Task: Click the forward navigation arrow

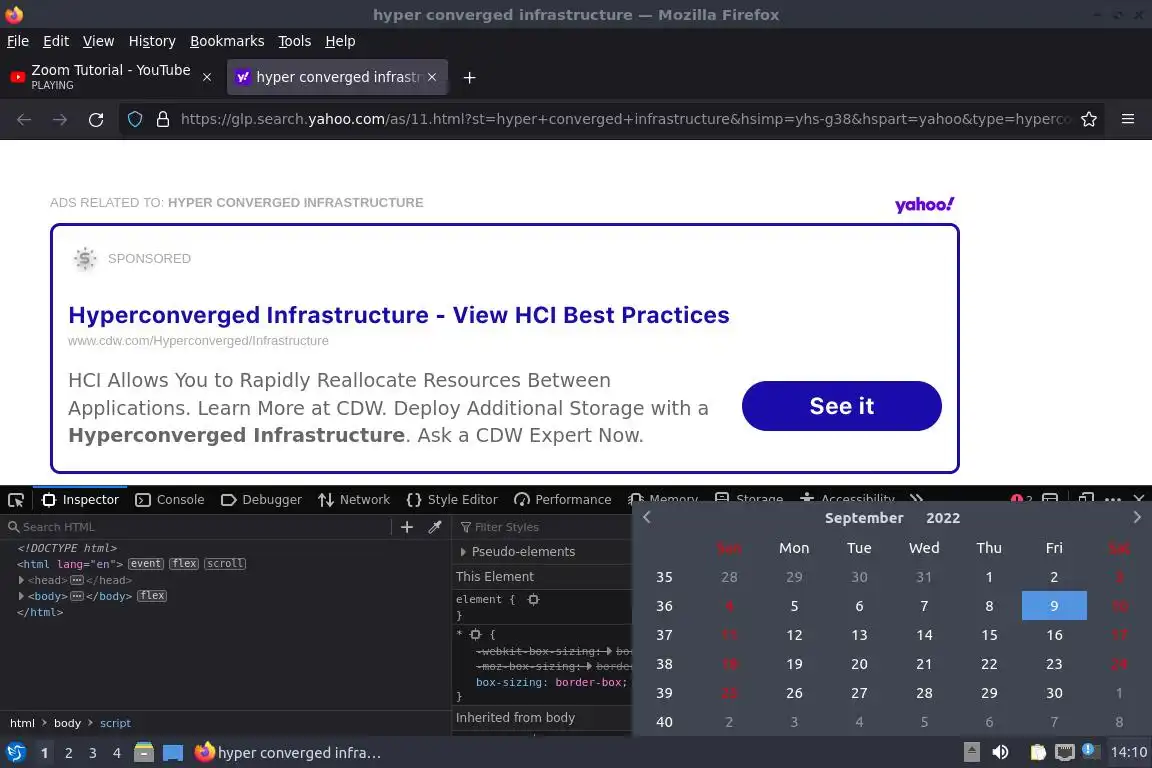Action: point(60,120)
